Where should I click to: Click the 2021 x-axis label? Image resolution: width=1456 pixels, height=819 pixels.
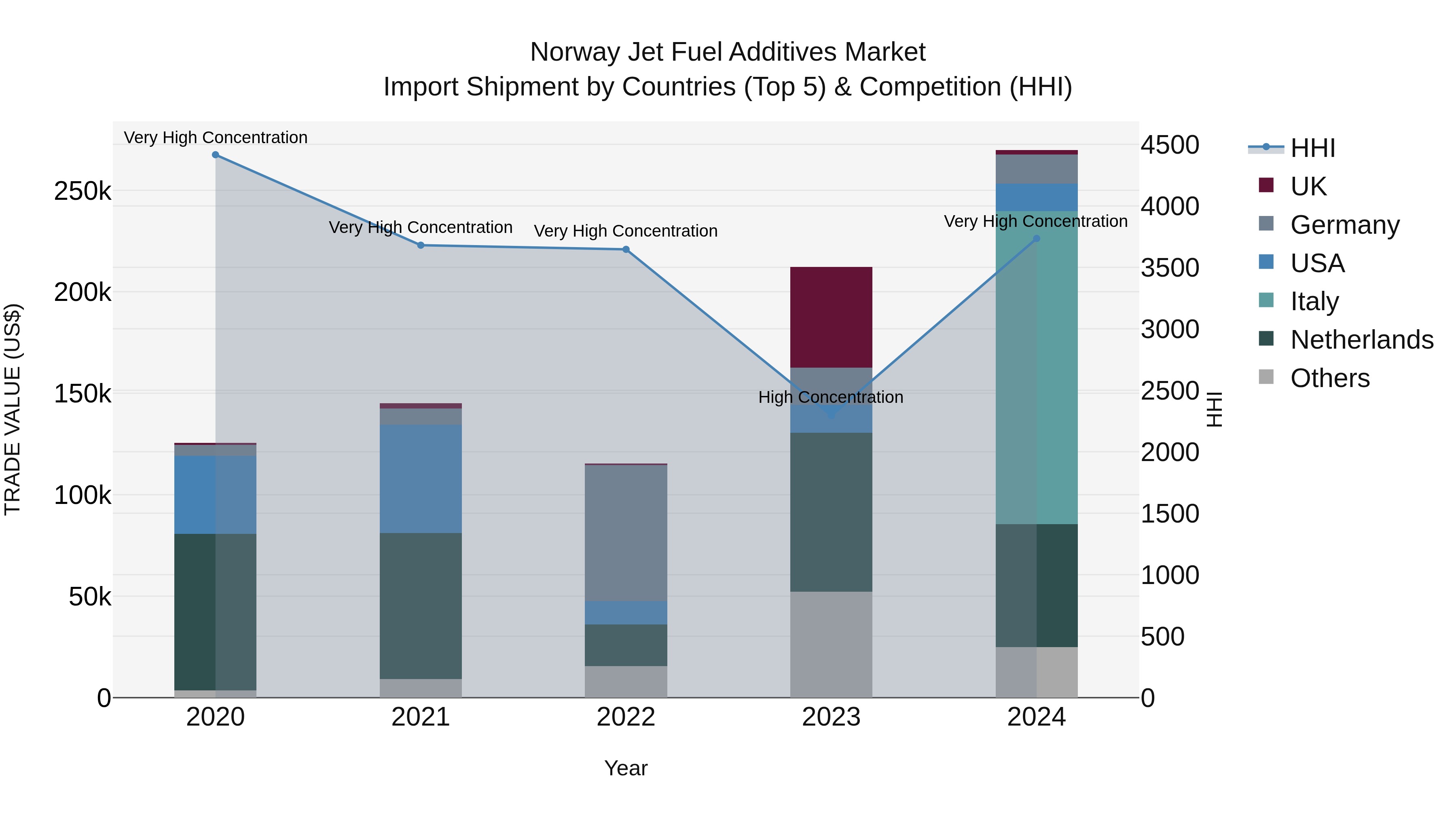[x=421, y=717]
